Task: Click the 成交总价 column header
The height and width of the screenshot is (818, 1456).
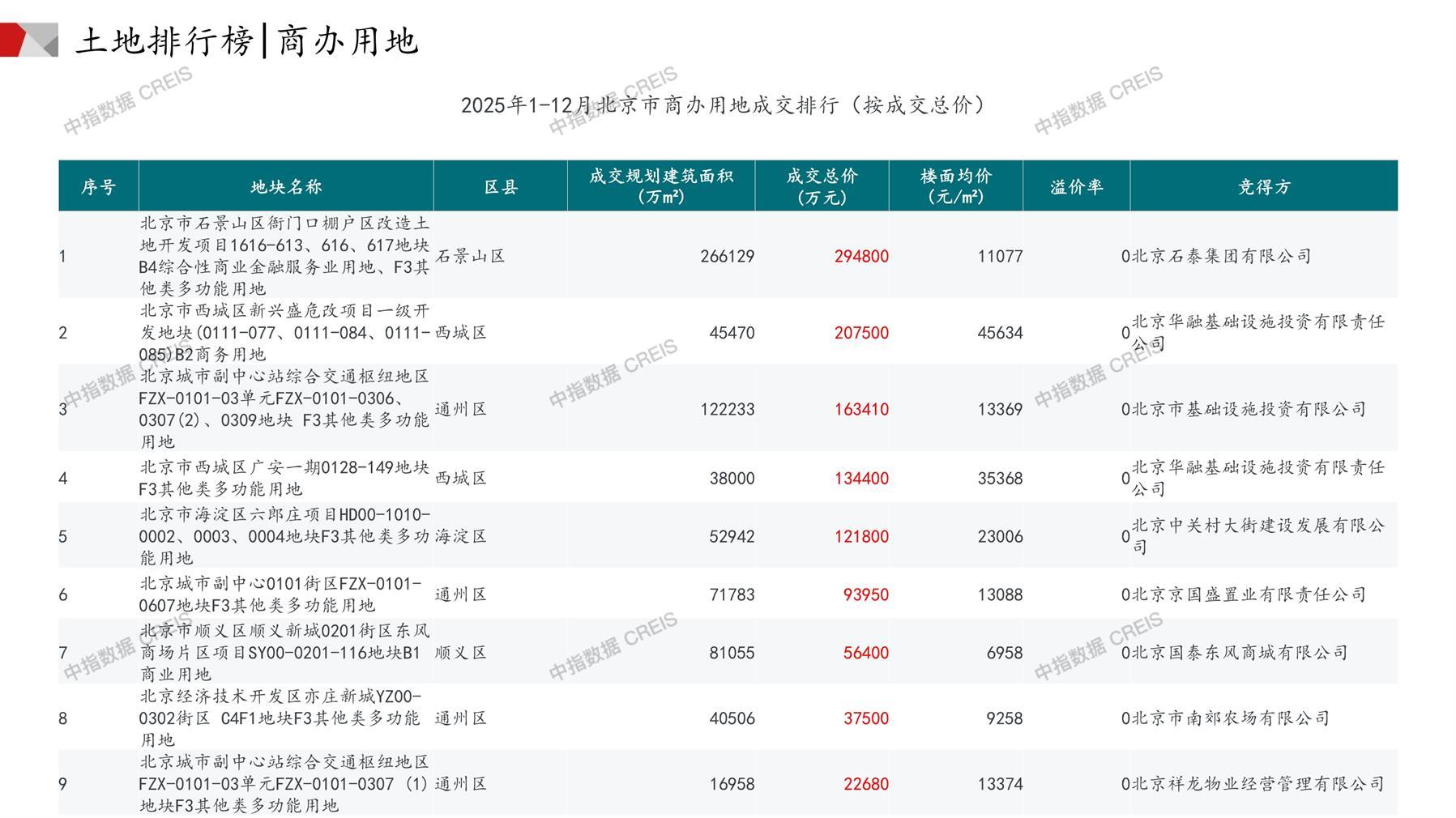Action: tap(822, 186)
